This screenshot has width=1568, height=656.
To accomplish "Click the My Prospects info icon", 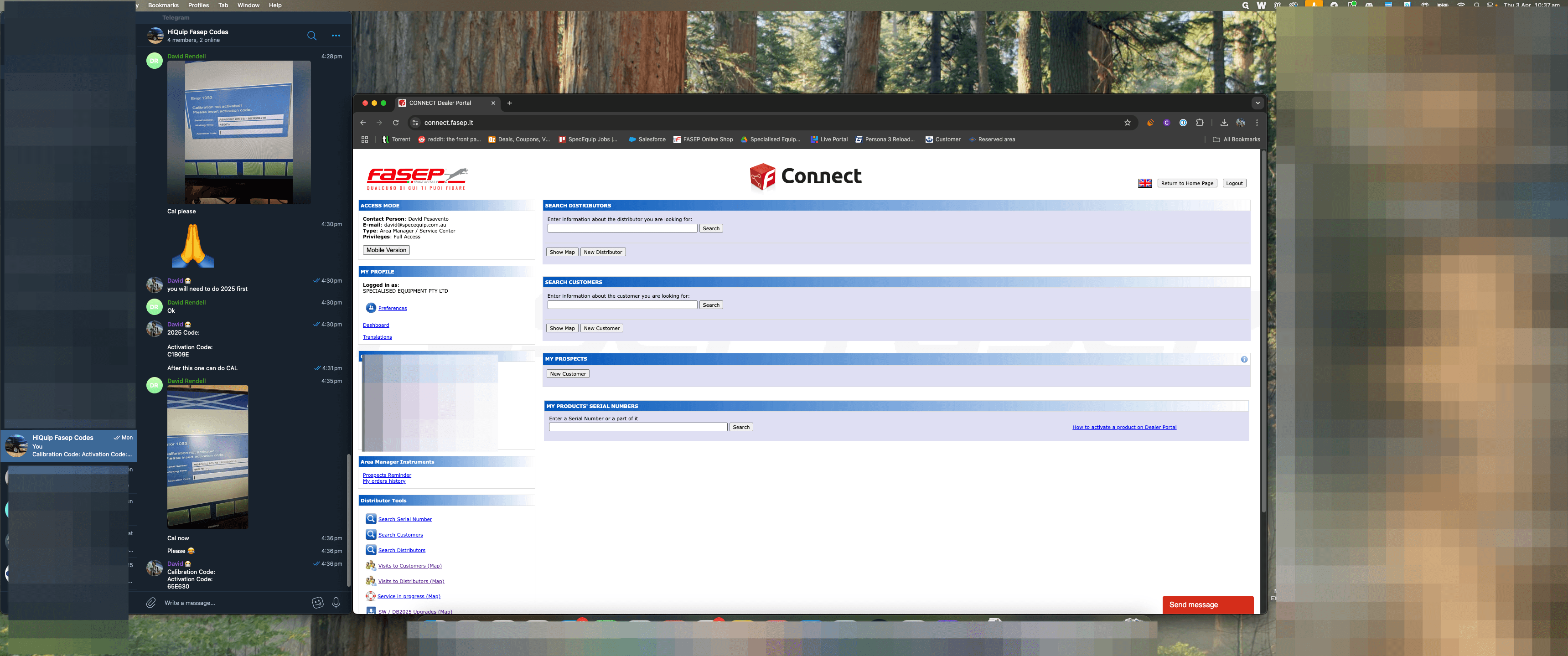I will tap(1244, 359).
